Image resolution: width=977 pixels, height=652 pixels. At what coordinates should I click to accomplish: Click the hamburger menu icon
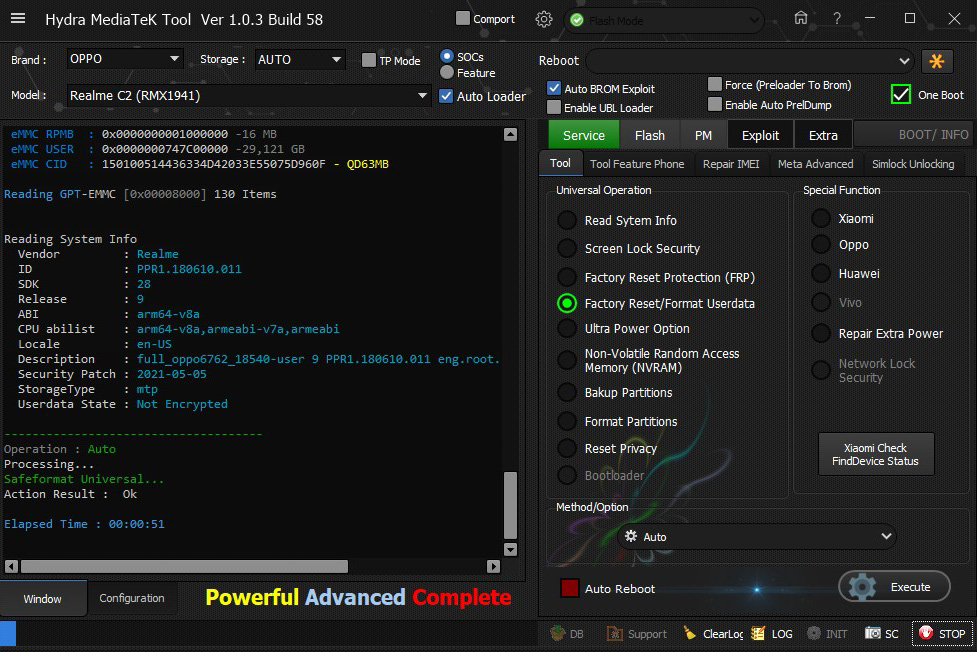pos(20,19)
